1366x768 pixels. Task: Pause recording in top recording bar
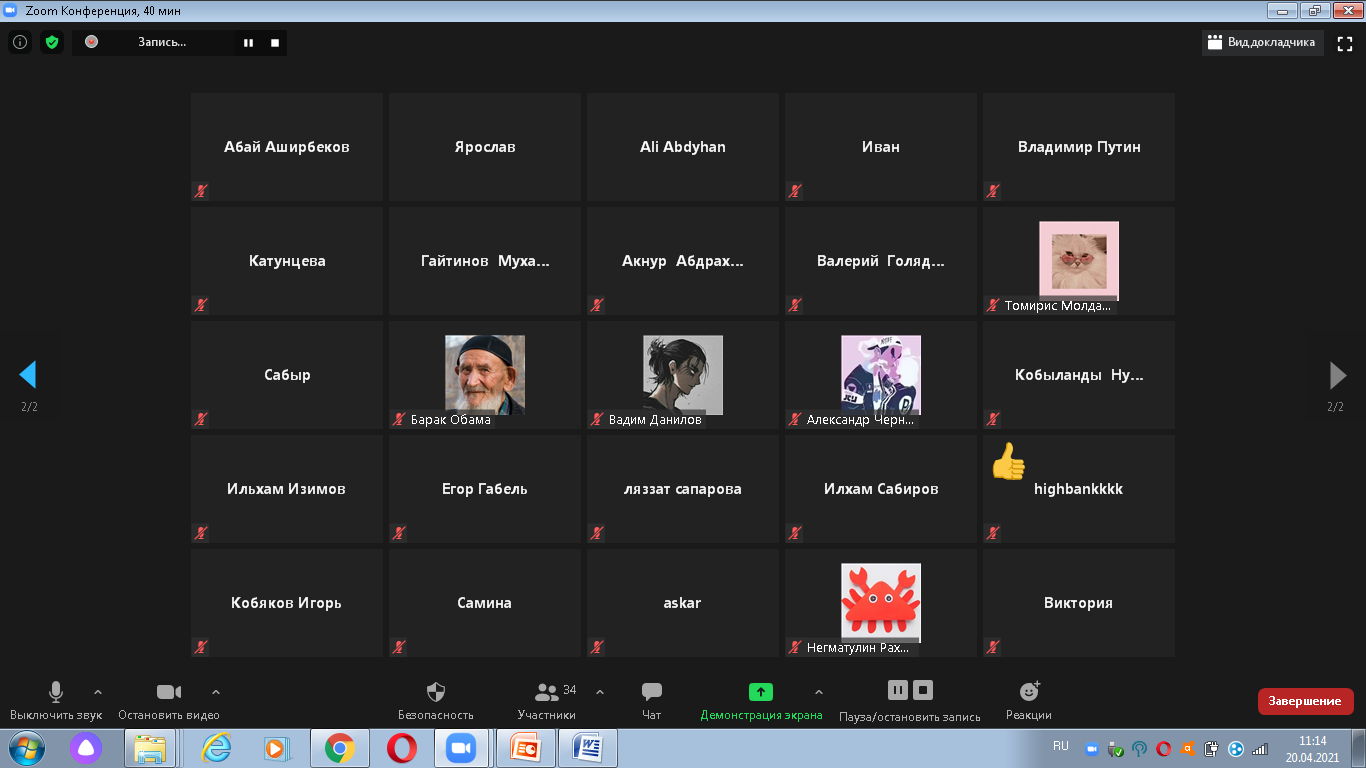(x=248, y=43)
